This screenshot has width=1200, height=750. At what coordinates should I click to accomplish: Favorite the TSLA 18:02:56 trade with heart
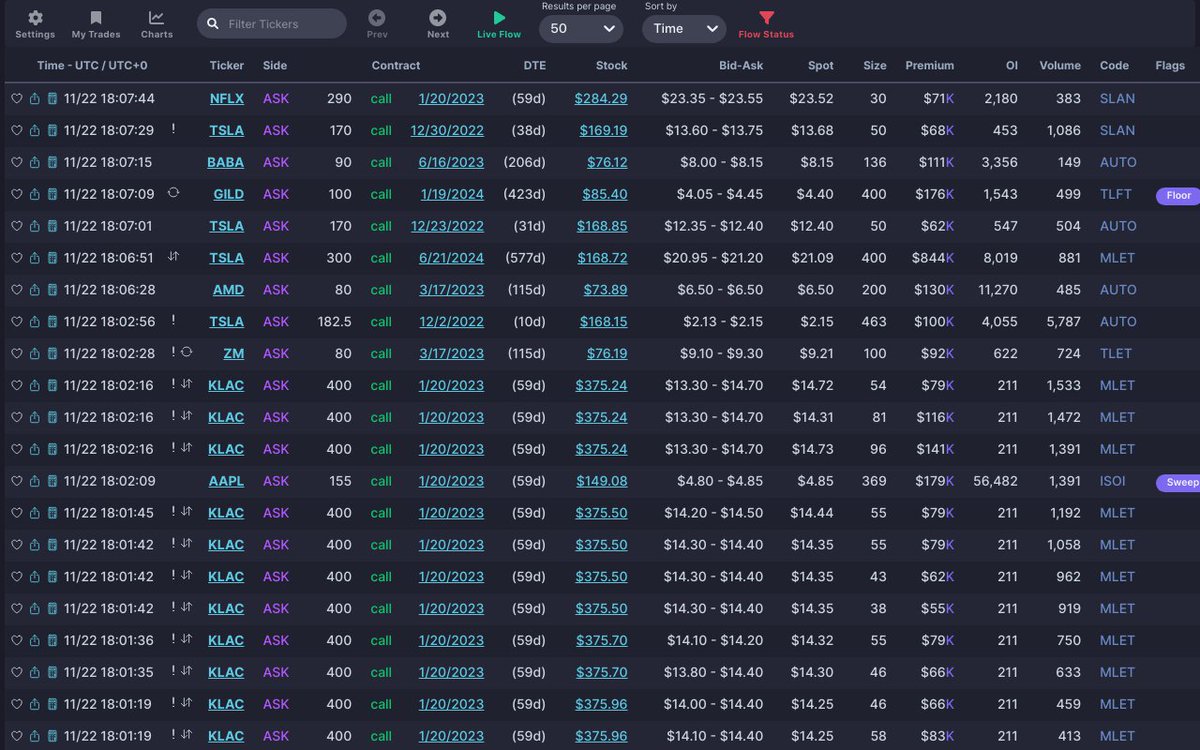click(x=17, y=322)
